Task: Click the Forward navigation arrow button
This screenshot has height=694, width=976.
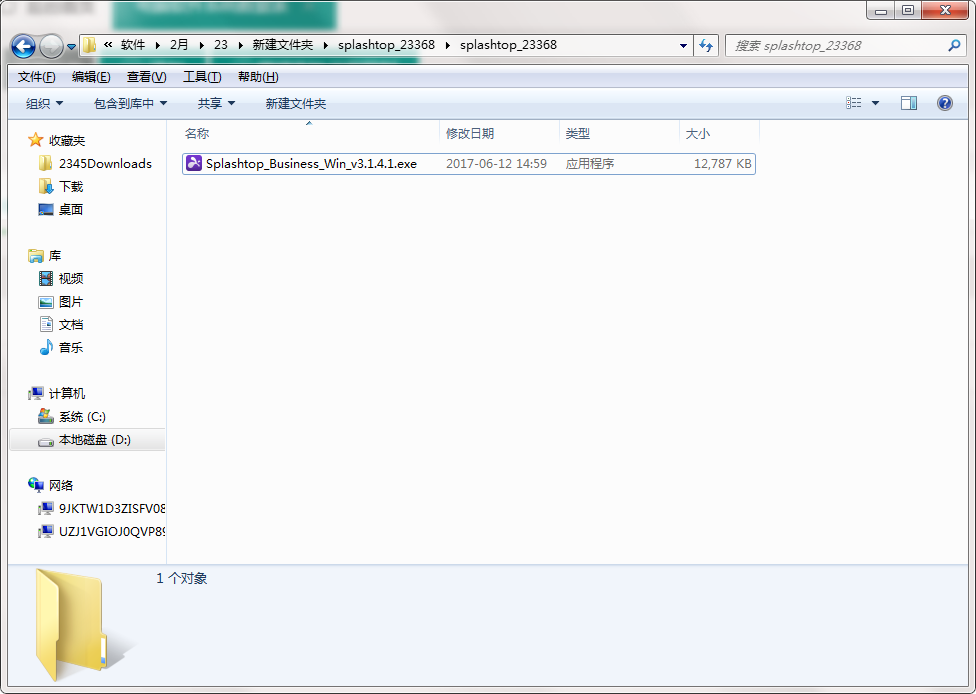Action: [x=51, y=46]
